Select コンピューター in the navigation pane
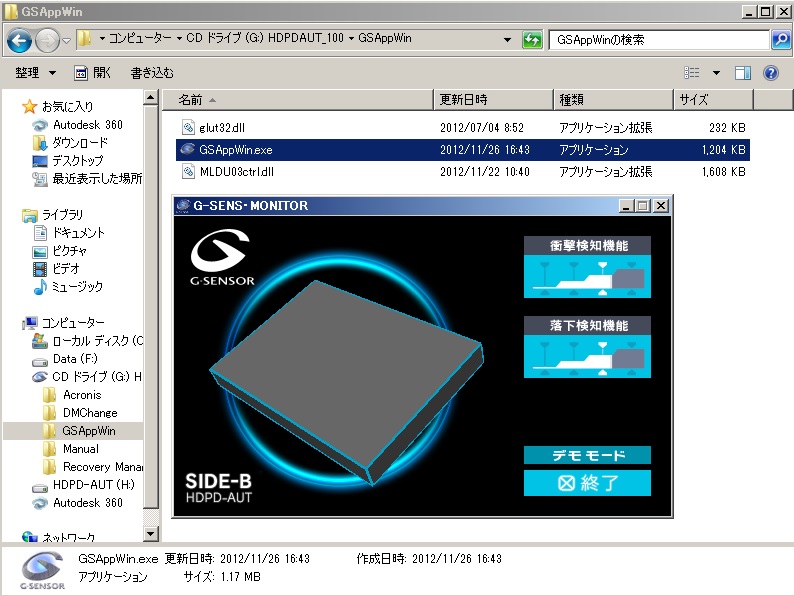 coord(73,323)
